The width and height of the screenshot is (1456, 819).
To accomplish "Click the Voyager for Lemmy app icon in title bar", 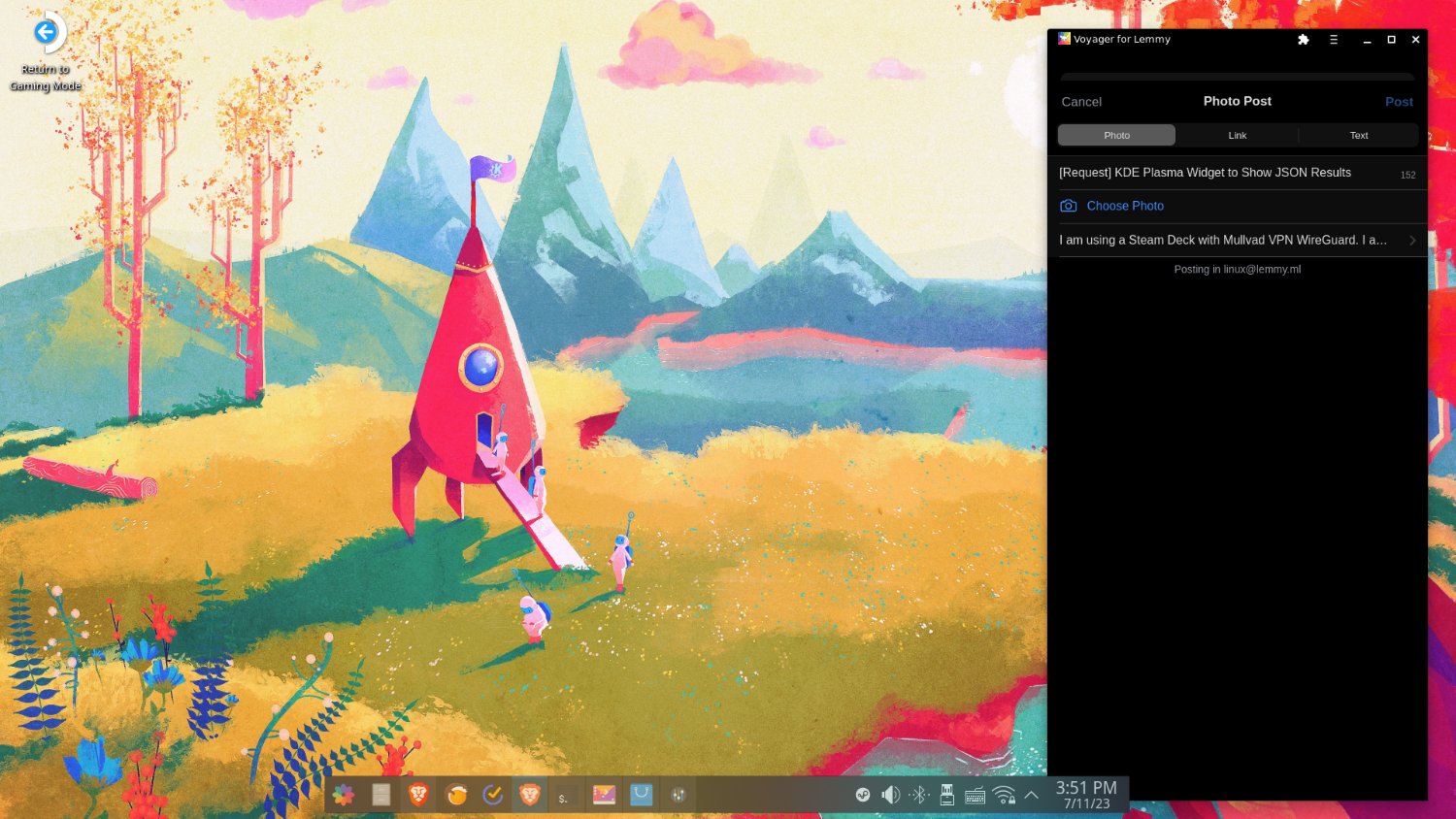I will [x=1064, y=39].
